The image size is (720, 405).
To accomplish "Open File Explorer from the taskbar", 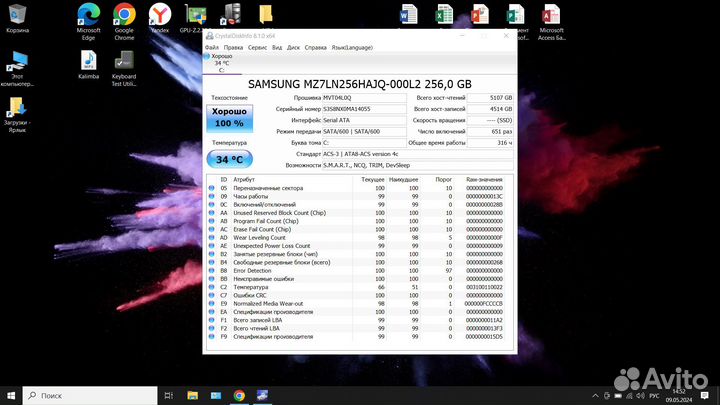I will point(192,395).
